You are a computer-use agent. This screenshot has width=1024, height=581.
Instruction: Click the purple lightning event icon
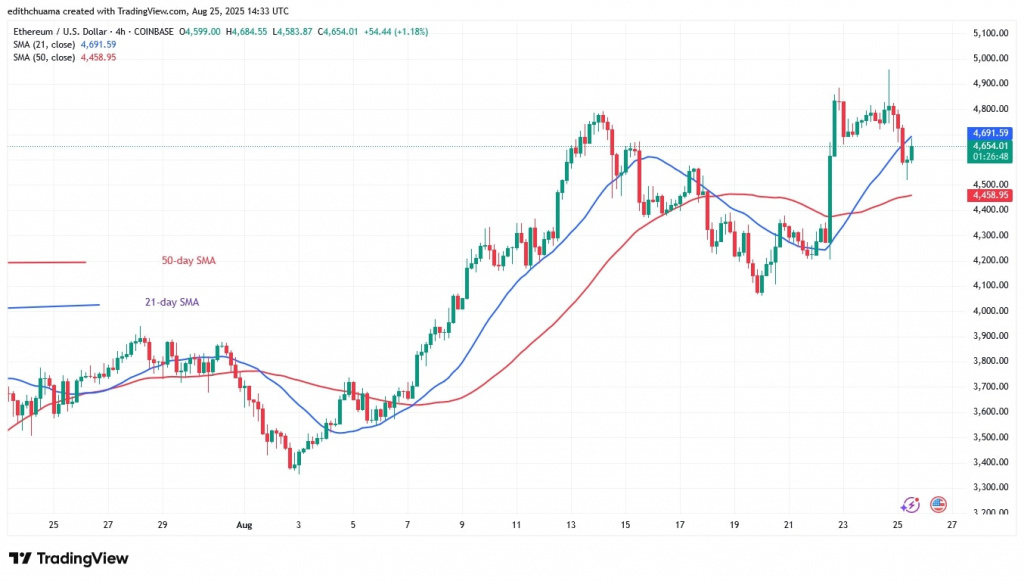tap(910, 505)
